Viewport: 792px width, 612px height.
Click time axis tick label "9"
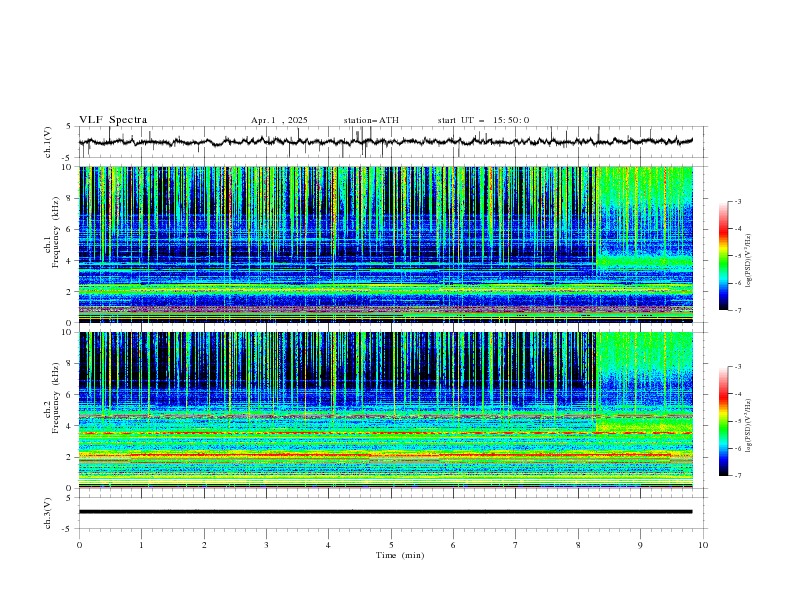[640, 545]
